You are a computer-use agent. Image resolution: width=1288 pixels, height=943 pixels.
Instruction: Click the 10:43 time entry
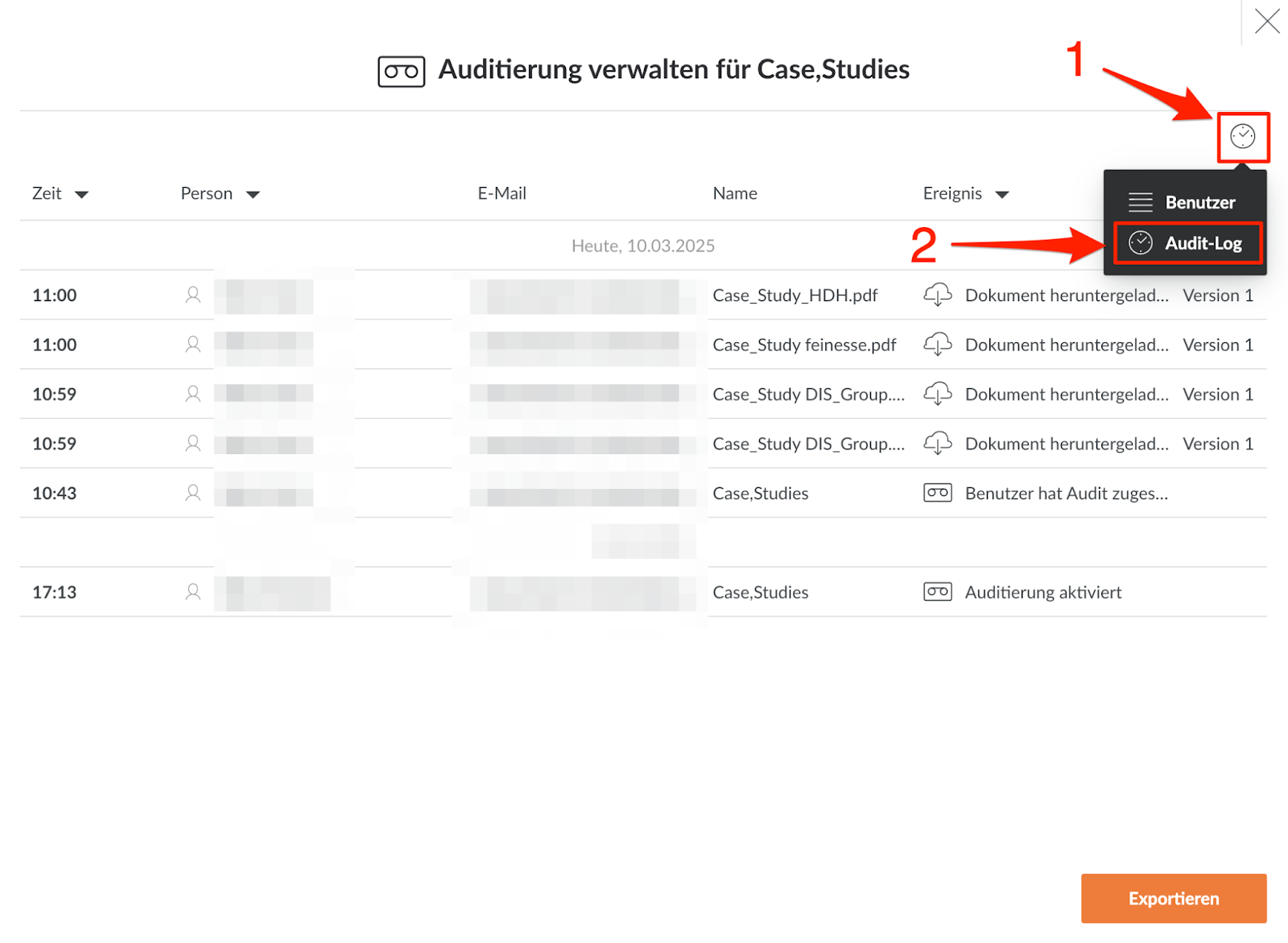[x=54, y=493]
